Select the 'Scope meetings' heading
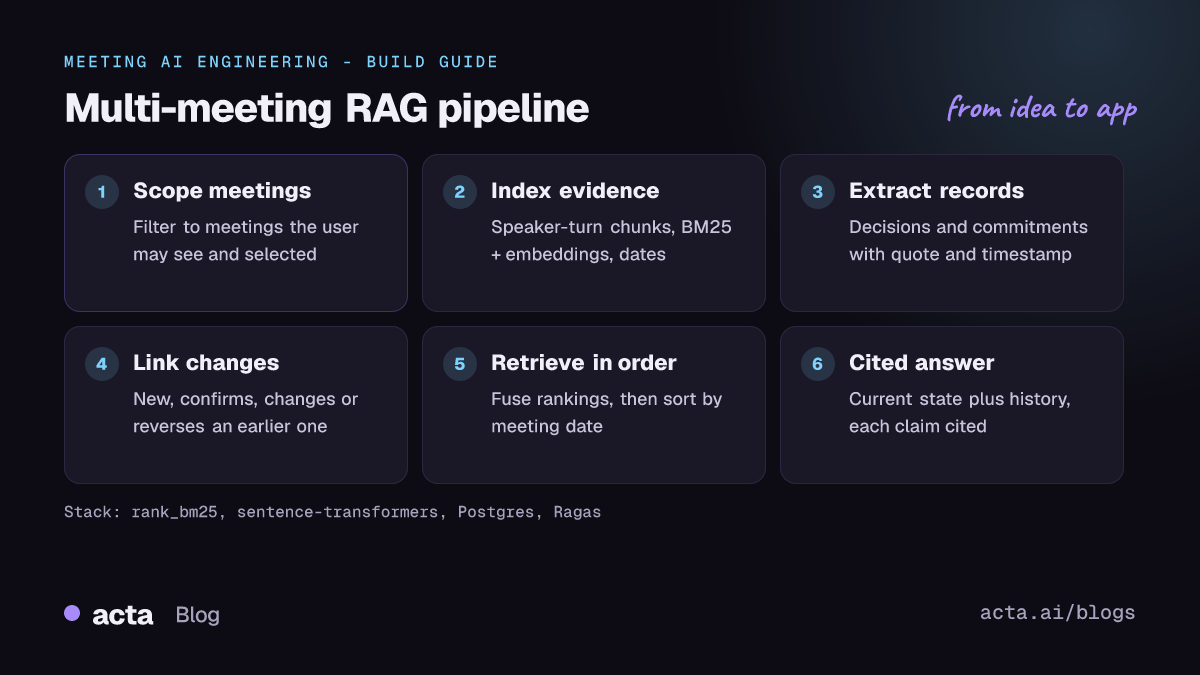Viewport: 1200px width, 675px height. [x=222, y=191]
